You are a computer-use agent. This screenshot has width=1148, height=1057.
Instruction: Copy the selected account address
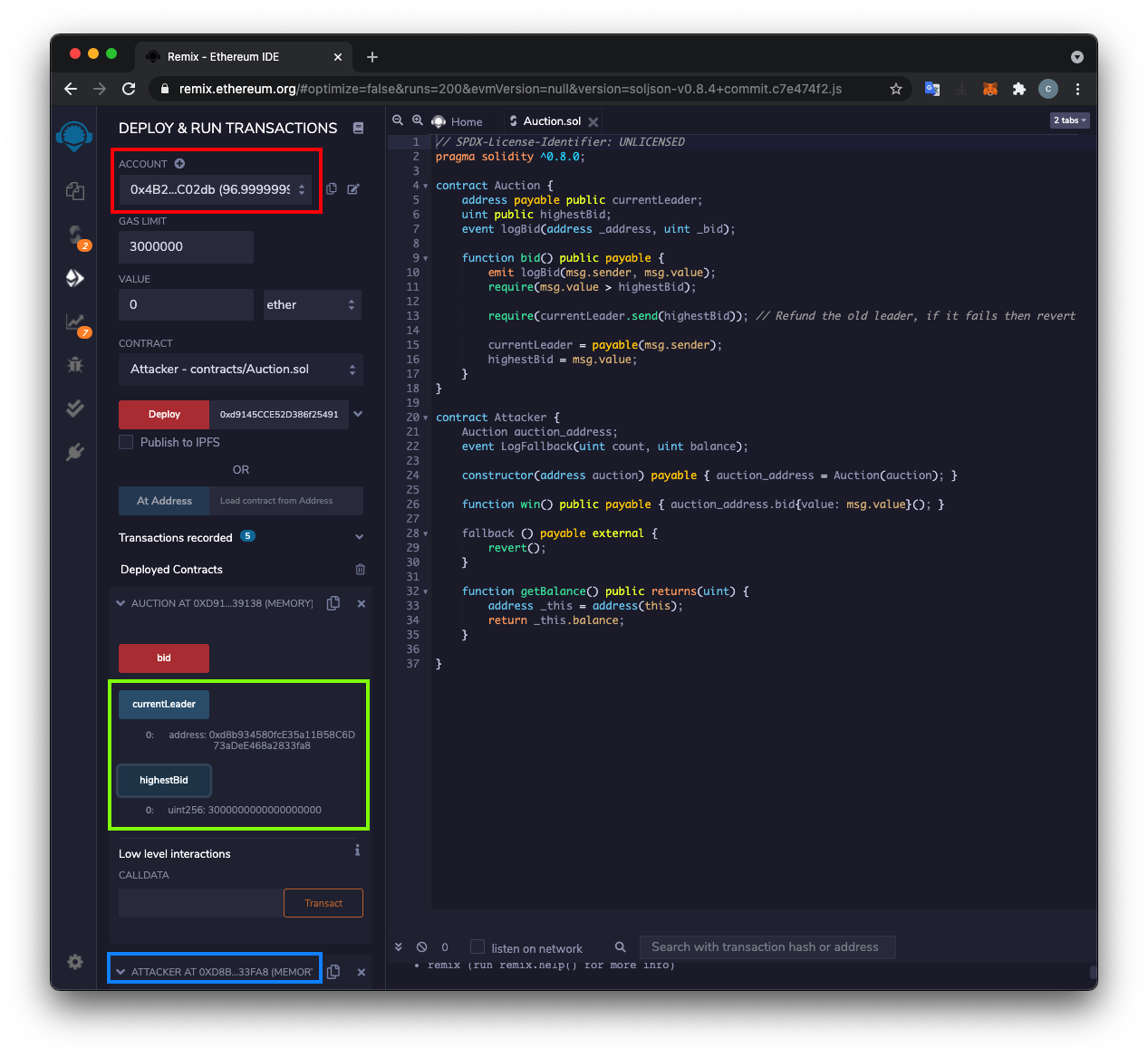332,189
